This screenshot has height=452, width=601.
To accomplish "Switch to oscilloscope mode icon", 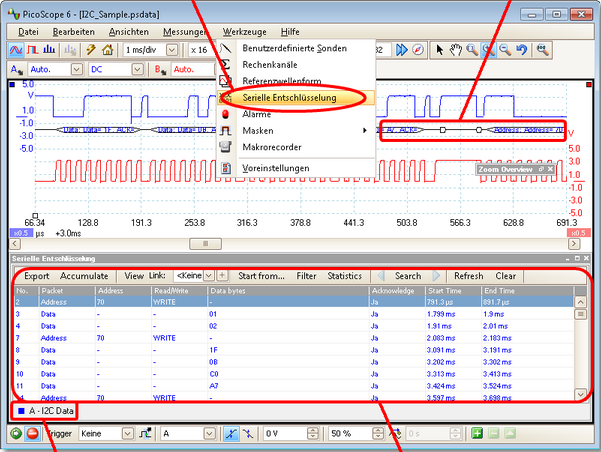I will (16, 50).
